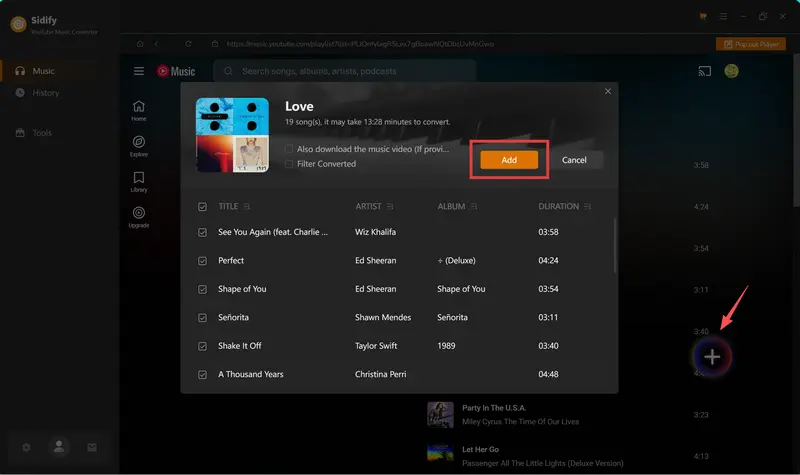Screen dimensions: 800x475
Task: Click Party In The U.S.A. album thumbnail
Action: pos(440,414)
